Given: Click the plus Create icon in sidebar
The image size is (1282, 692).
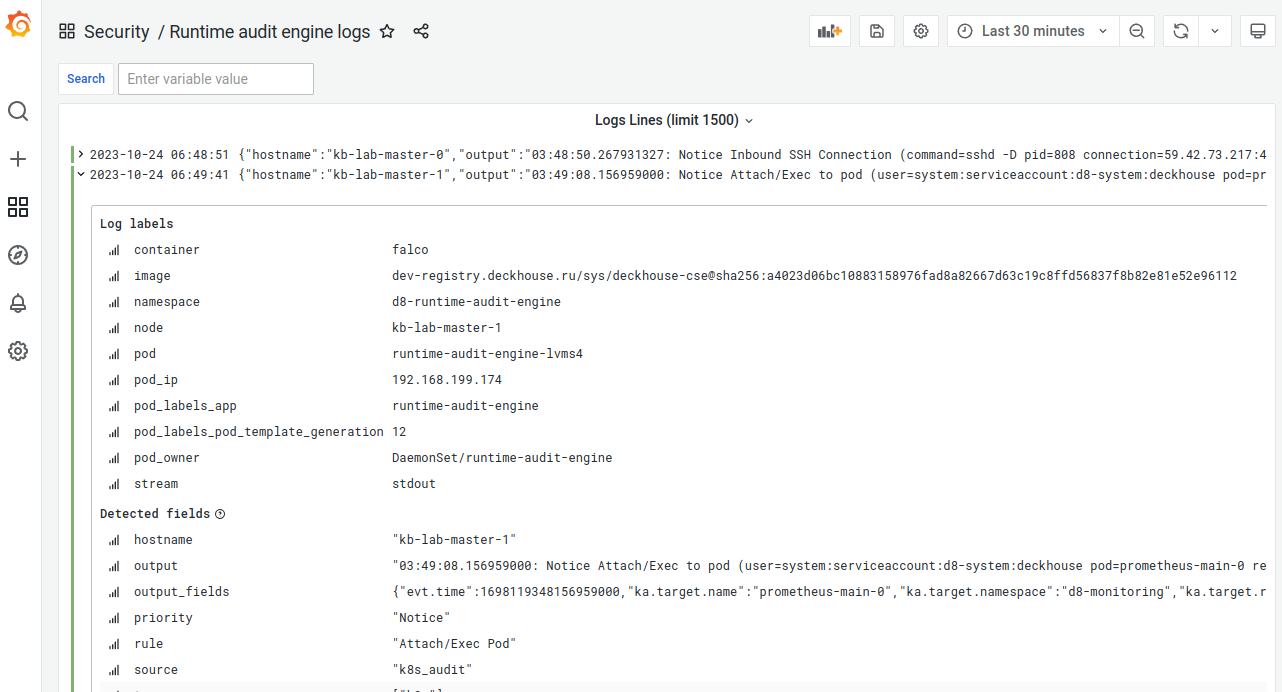Looking at the screenshot, I should click(18, 159).
